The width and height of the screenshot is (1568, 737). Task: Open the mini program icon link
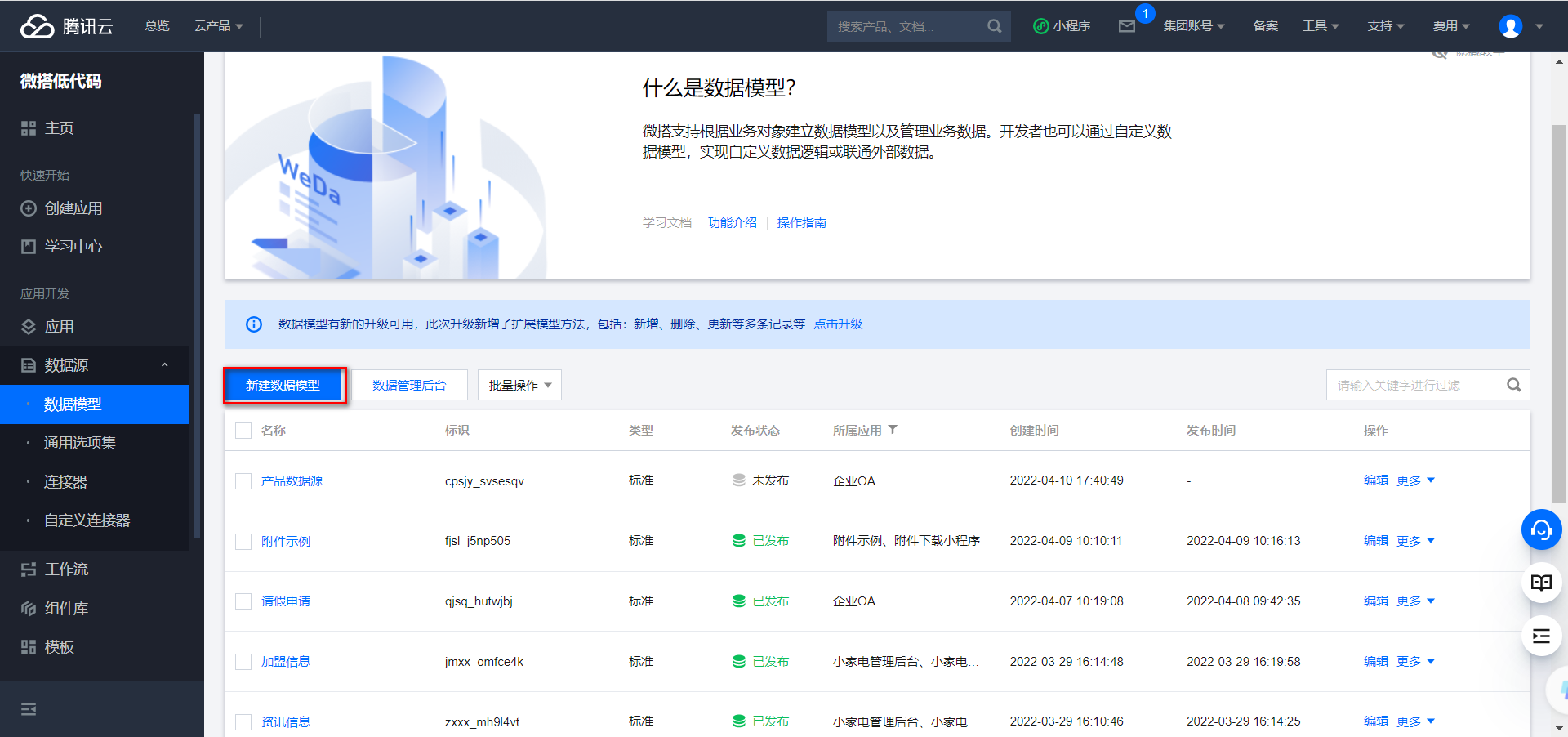point(1062,26)
